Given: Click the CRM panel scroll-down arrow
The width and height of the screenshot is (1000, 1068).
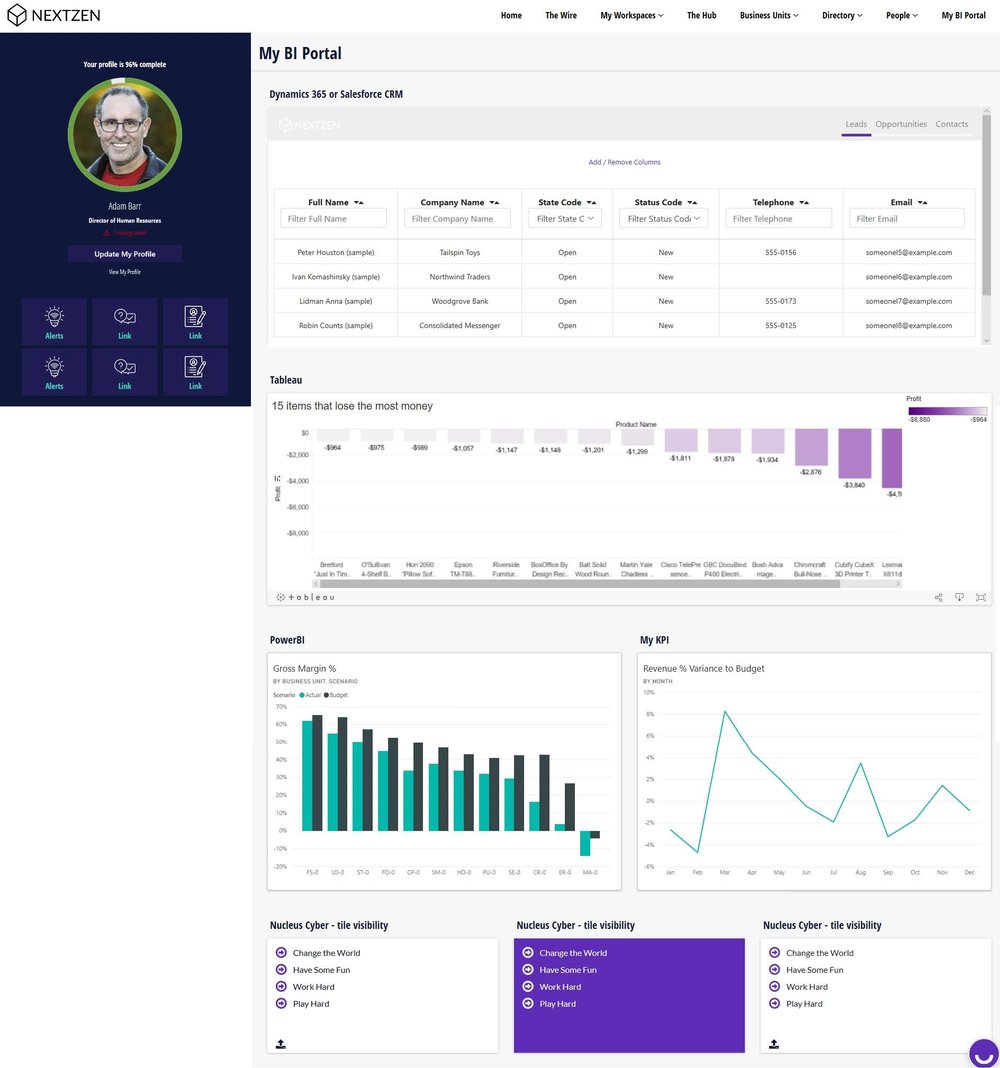Looking at the screenshot, I should point(986,341).
